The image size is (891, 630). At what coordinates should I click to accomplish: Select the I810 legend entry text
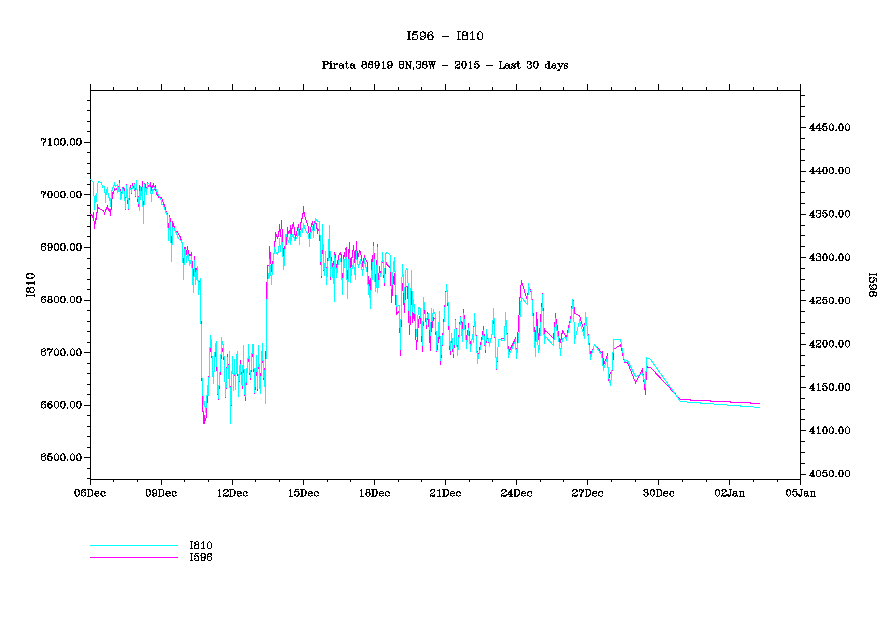(201, 545)
